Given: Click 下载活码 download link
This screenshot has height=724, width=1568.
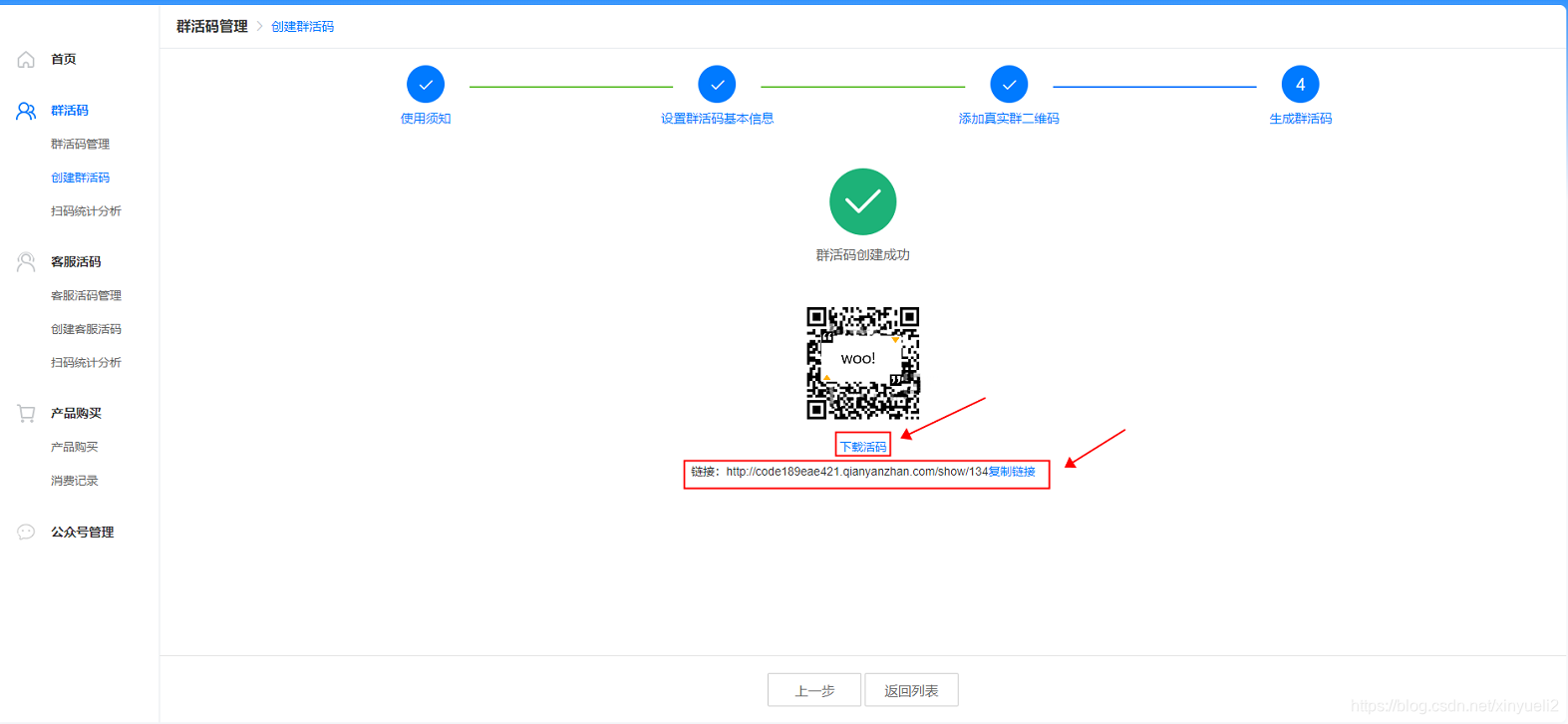Looking at the screenshot, I should pyautogui.click(x=863, y=447).
